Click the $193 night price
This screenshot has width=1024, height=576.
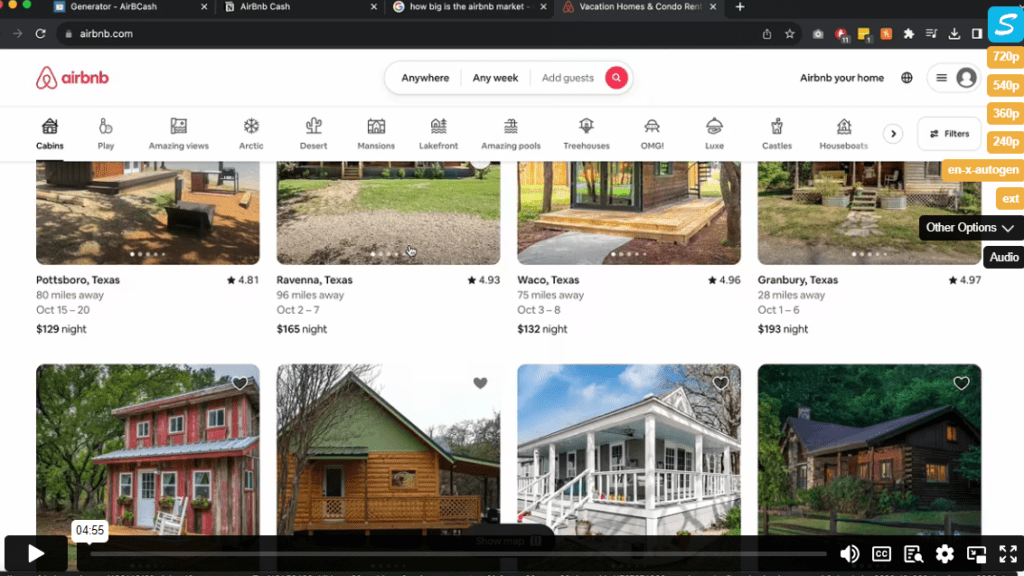782,328
